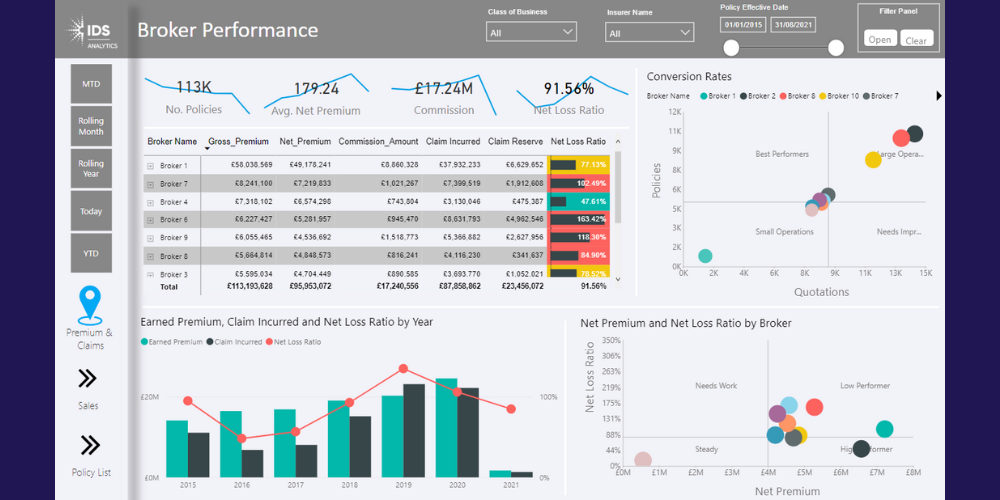This screenshot has height=500, width=1000.
Task: Click the legend's next-page arrow in Conversion Rates
Action: tap(938, 96)
